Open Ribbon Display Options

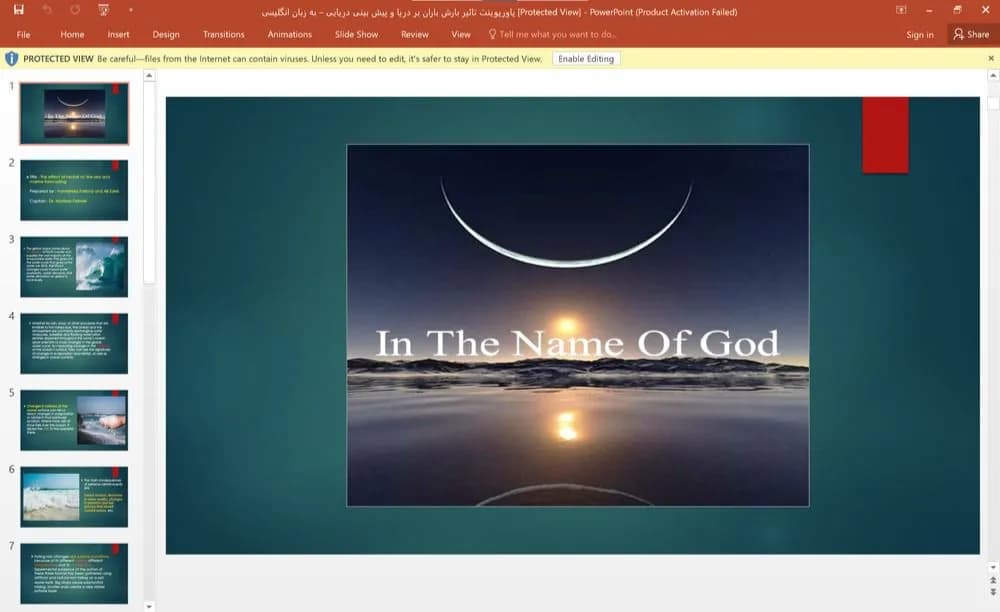pyautogui.click(x=901, y=10)
